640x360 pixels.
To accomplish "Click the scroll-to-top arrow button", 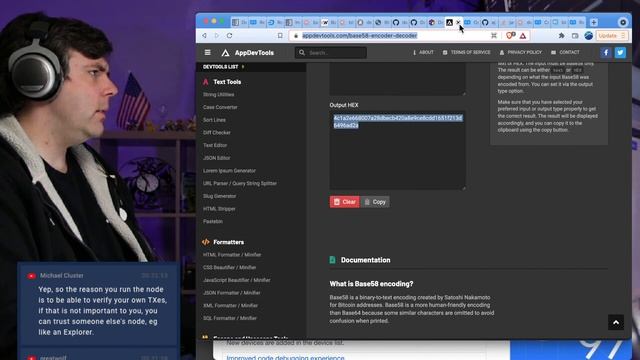I will click(x=616, y=322).
